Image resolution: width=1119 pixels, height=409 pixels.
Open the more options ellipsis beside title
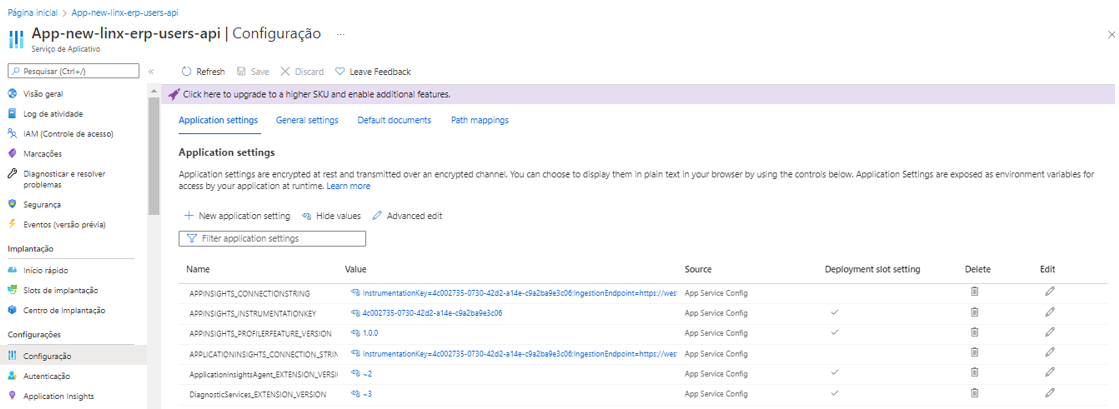(340, 34)
